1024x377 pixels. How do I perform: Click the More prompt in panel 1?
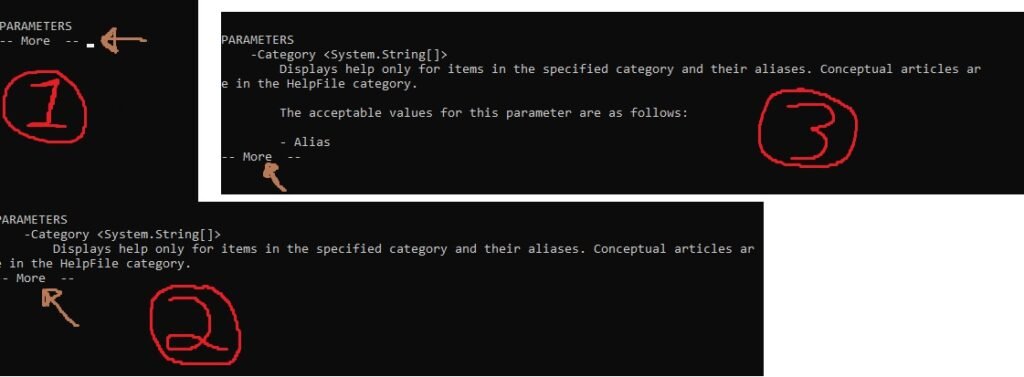39,41
